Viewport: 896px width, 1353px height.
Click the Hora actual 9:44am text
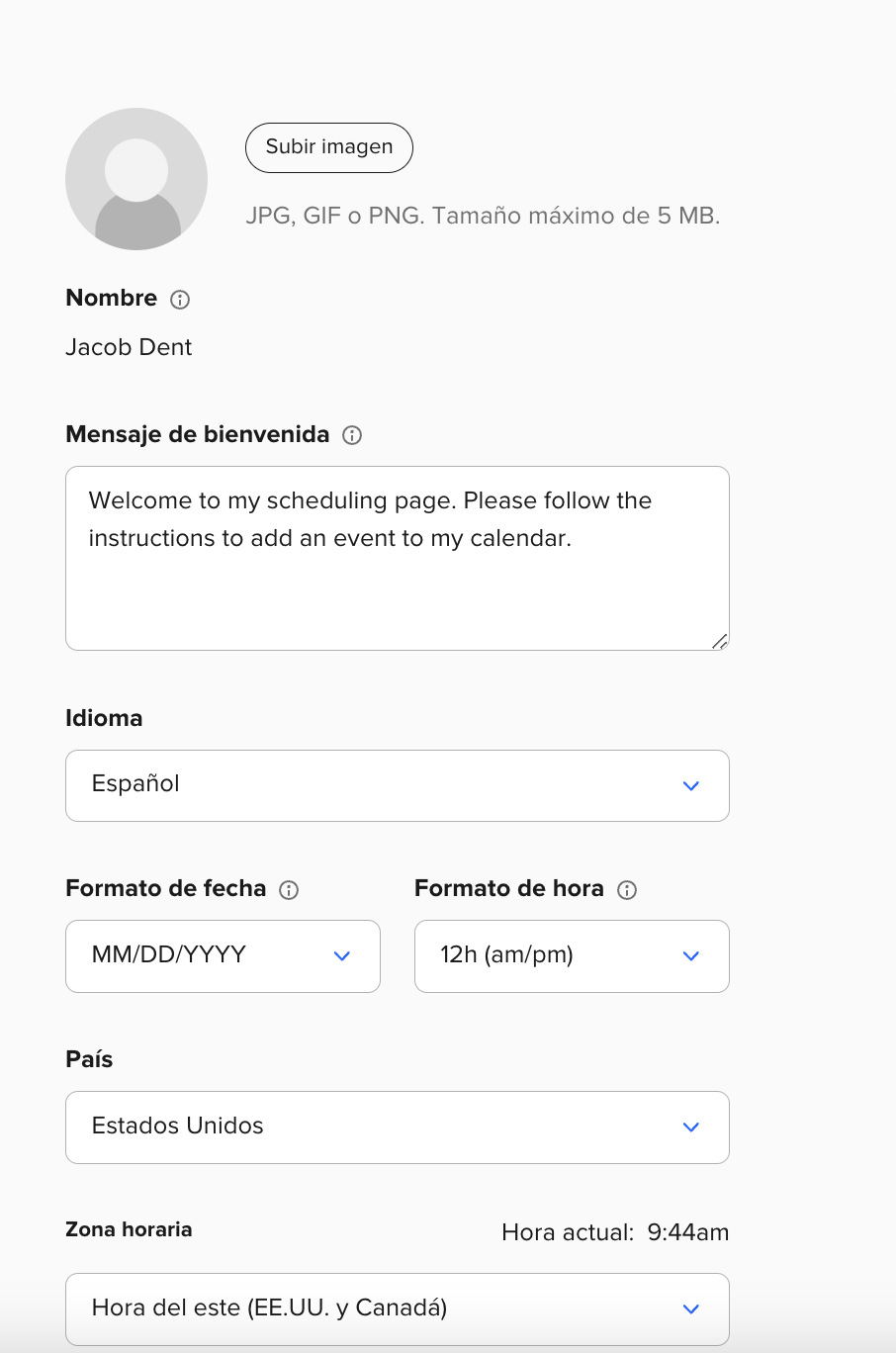point(615,1232)
